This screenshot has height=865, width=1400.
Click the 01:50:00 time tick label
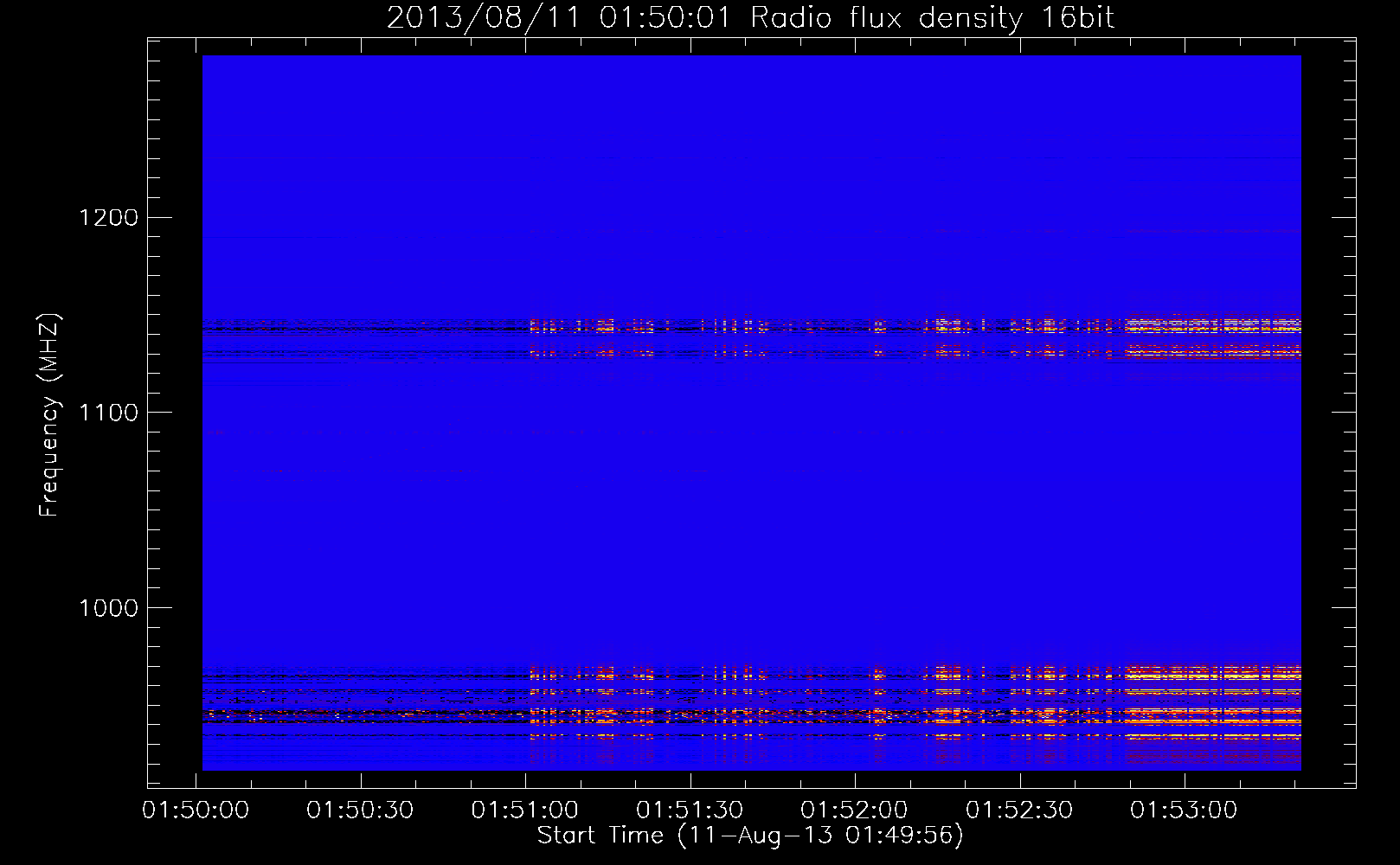tap(196, 811)
